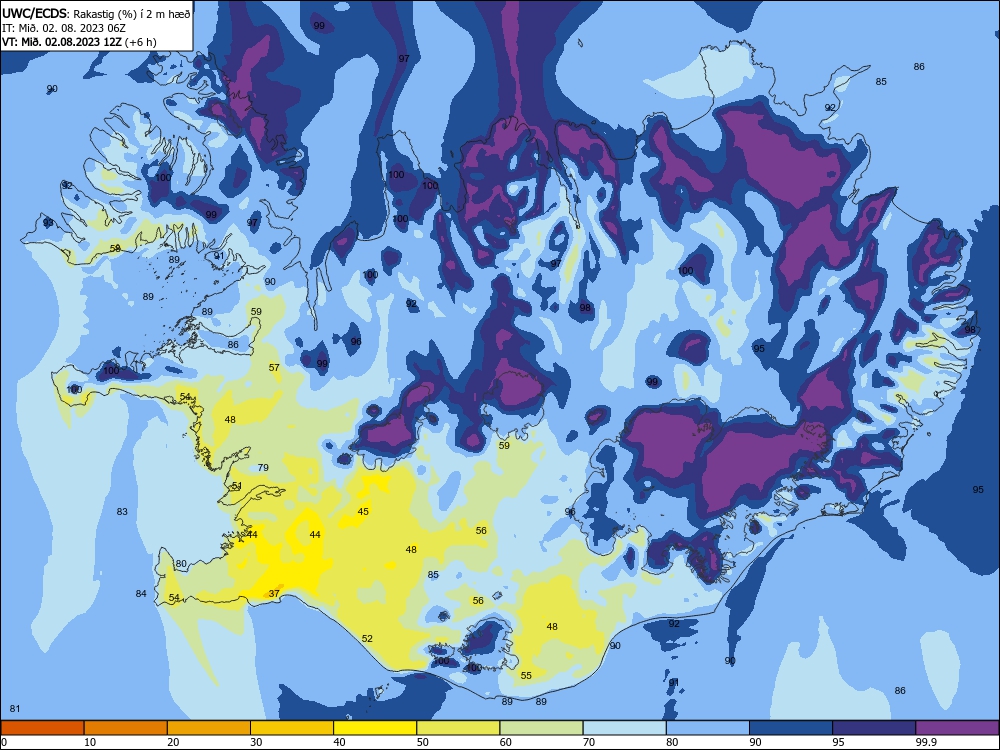This screenshot has height=750, width=1000.
Task: Select the humidity value 45 on the map
Action: tap(363, 511)
